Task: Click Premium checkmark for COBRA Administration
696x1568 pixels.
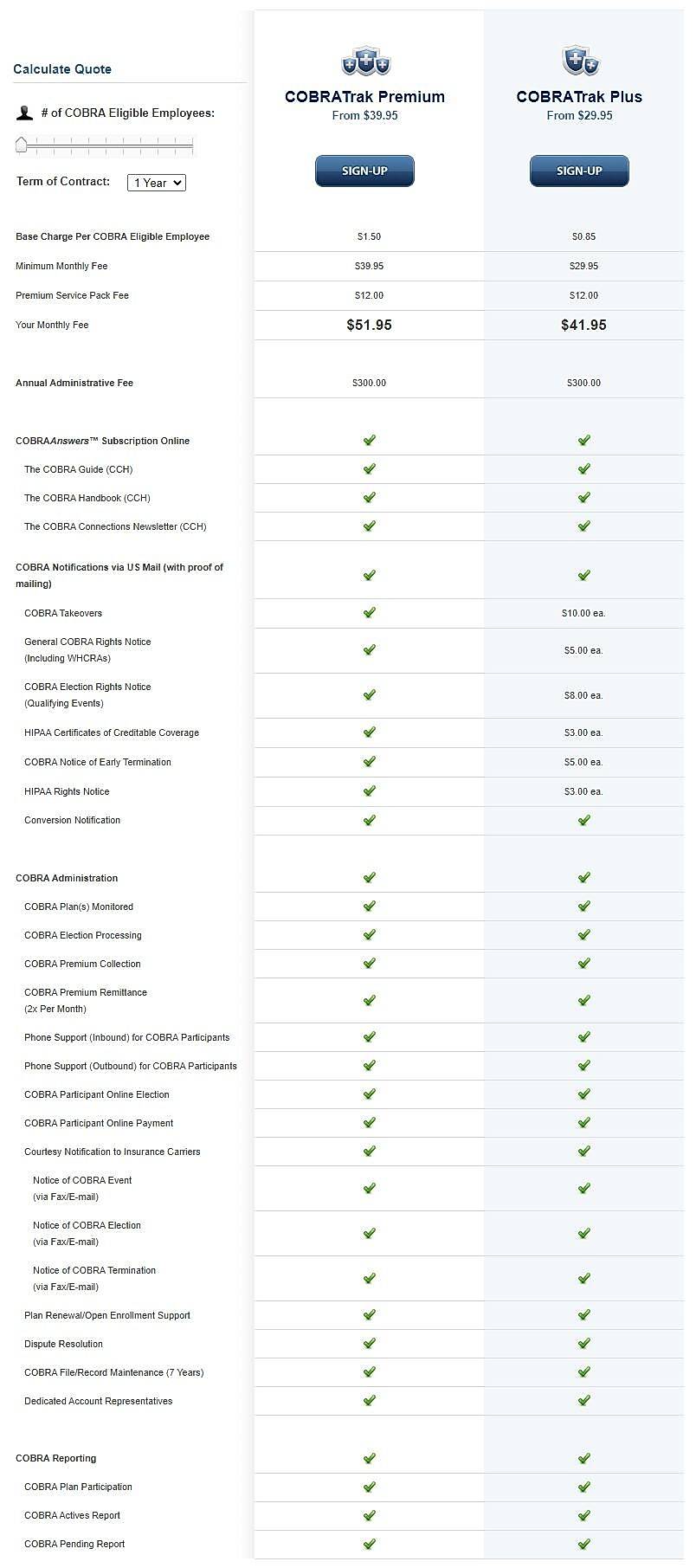Action: click(x=369, y=877)
